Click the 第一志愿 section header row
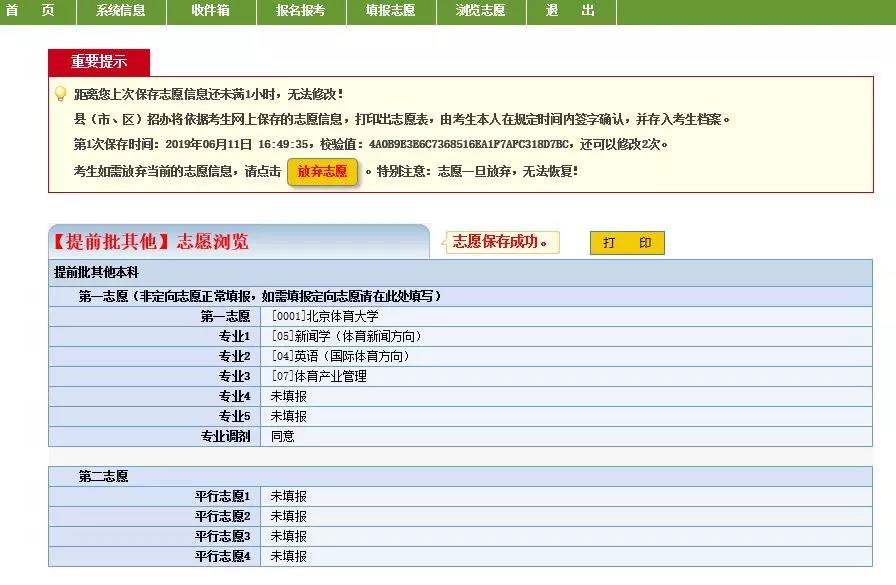Image resolution: width=896 pixels, height=585 pixels. tap(461, 296)
